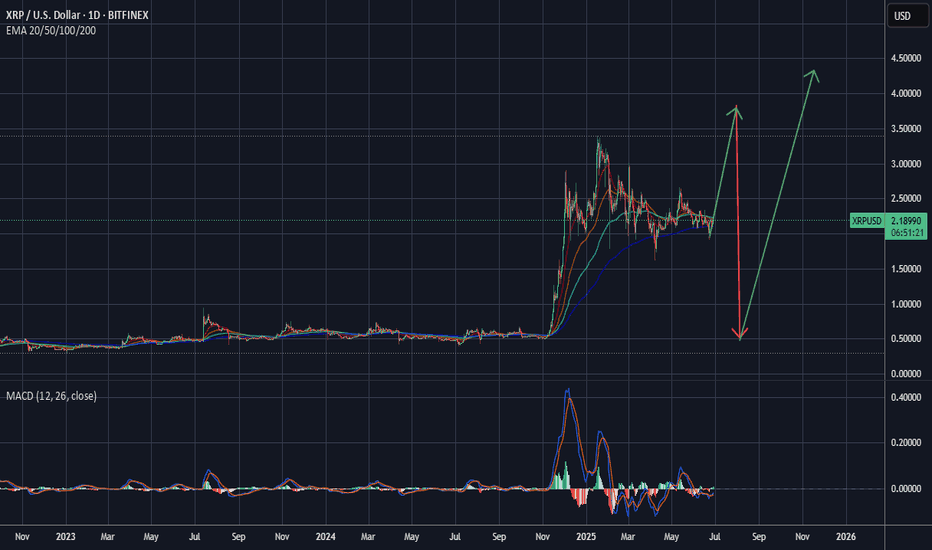The height and width of the screenshot is (550, 932).
Task: Click the 0.50000 price axis label
Action: point(906,338)
